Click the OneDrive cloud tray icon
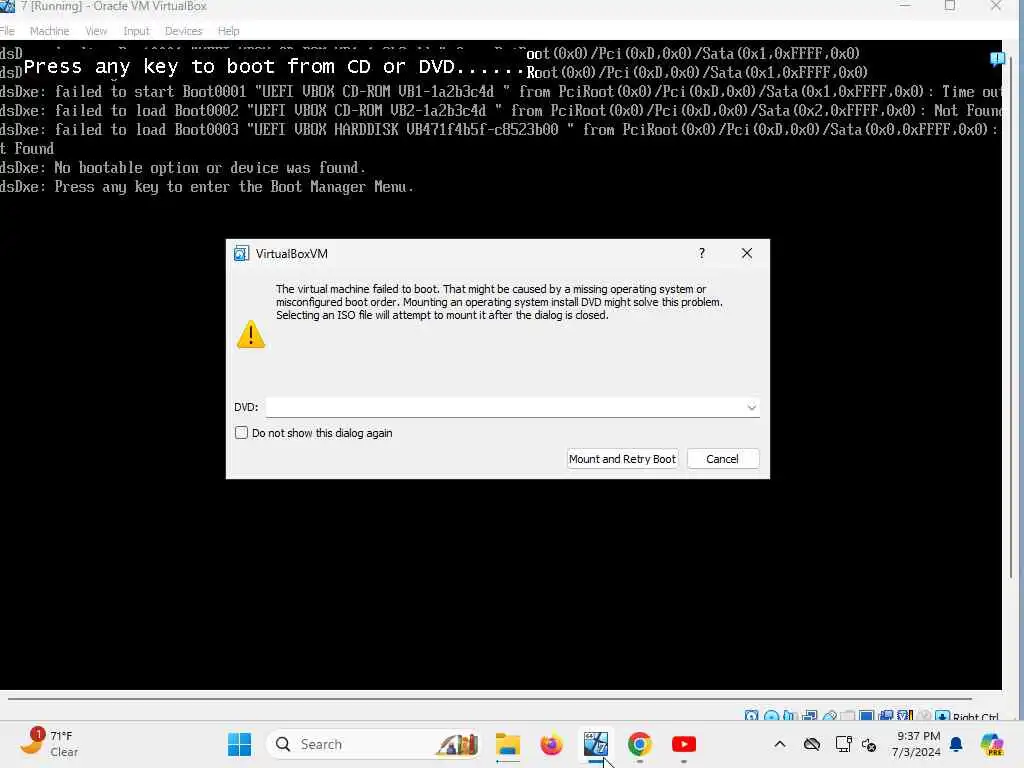Viewport: 1024px width, 768px height. [812, 744]
